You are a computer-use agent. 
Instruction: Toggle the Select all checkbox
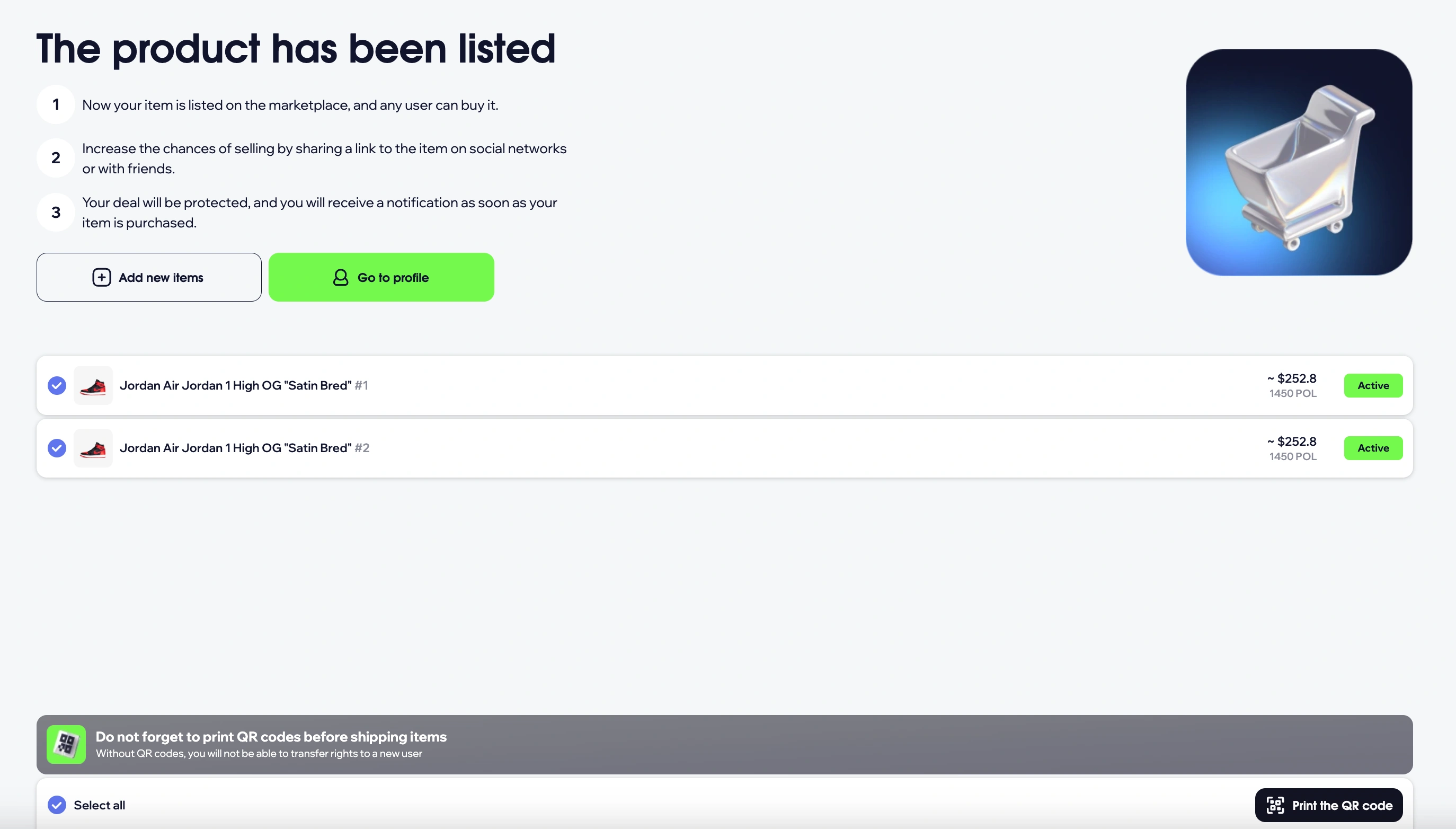click(x=57, y=805)
